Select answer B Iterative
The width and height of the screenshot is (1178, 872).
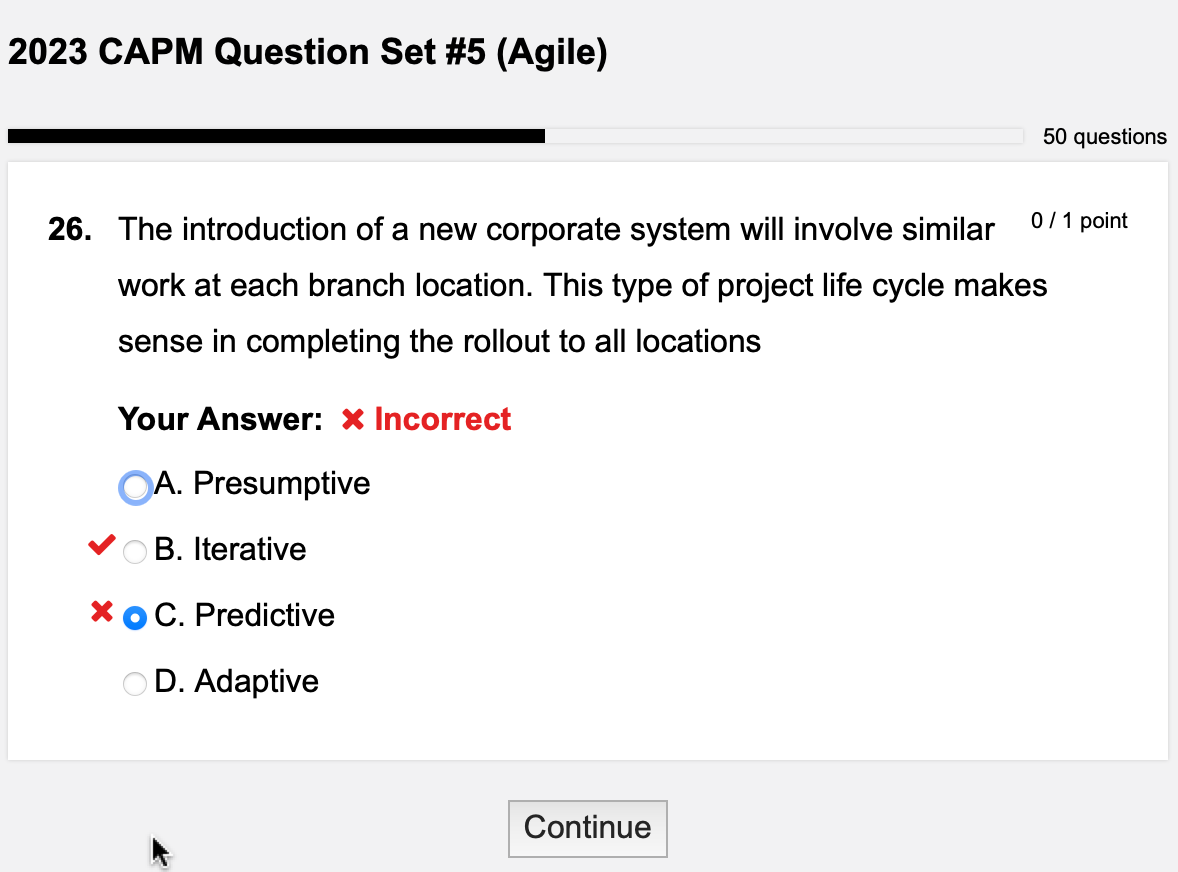point(134,551)
